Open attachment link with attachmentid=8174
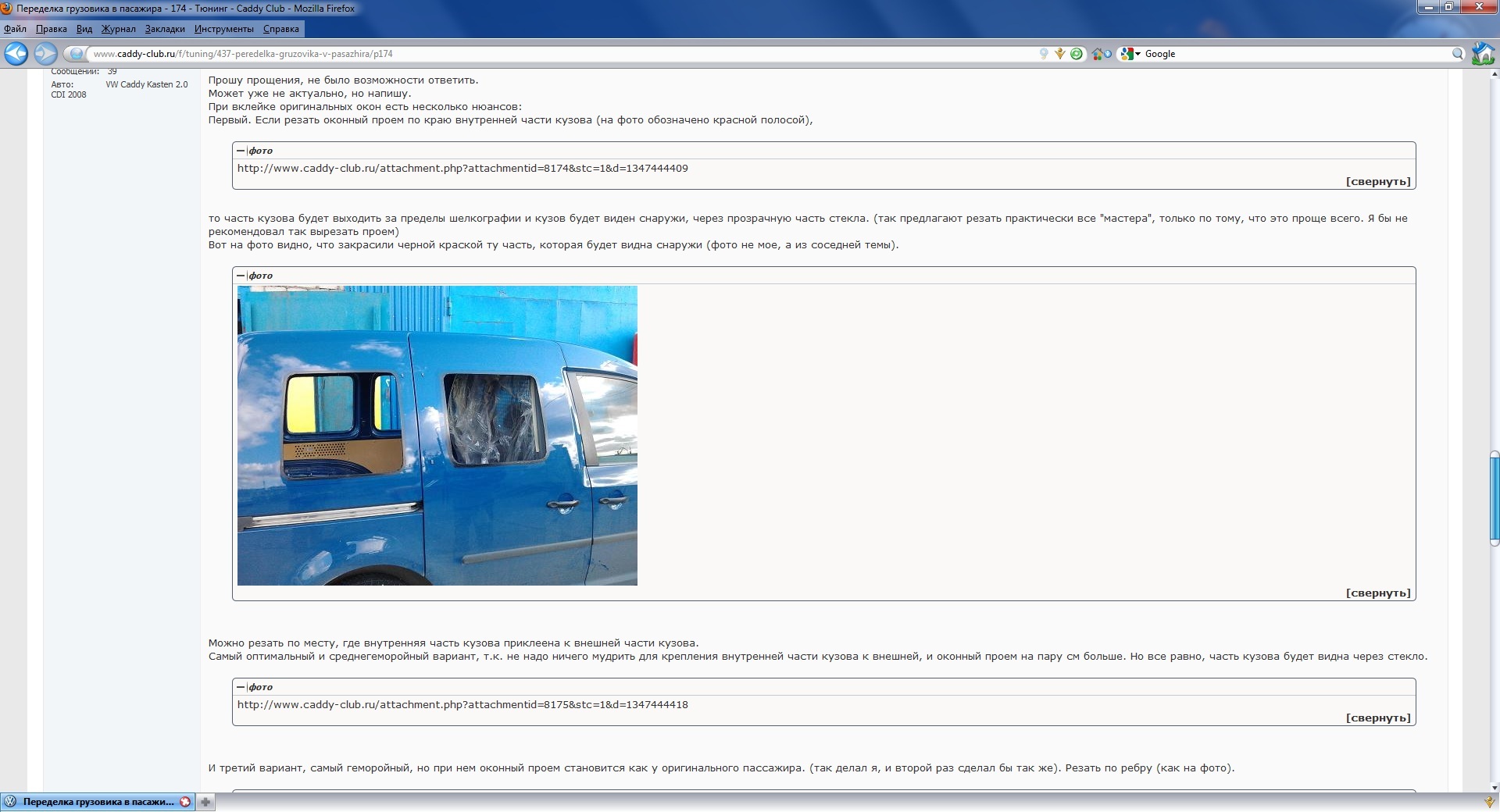 pos(462,168)
